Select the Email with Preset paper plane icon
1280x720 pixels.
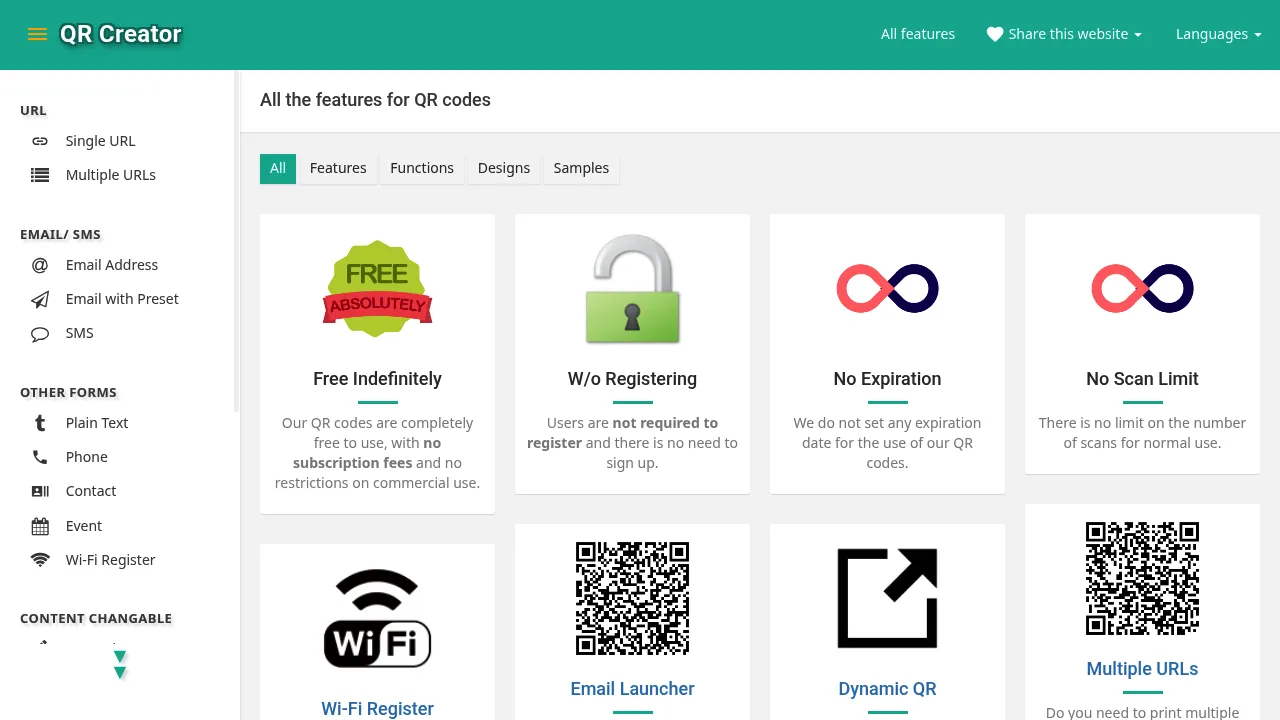pos(40,299)
